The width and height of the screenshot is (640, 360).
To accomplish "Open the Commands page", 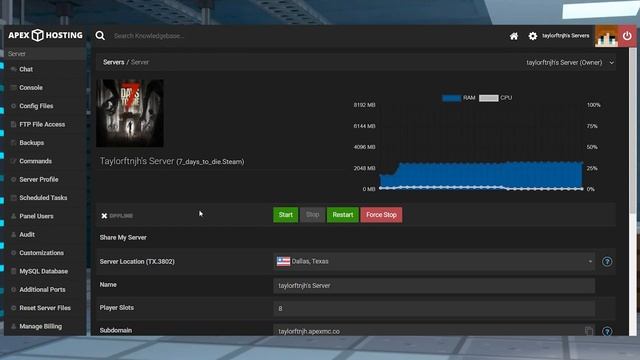I will pyautogui.click(x=36, y=161).
